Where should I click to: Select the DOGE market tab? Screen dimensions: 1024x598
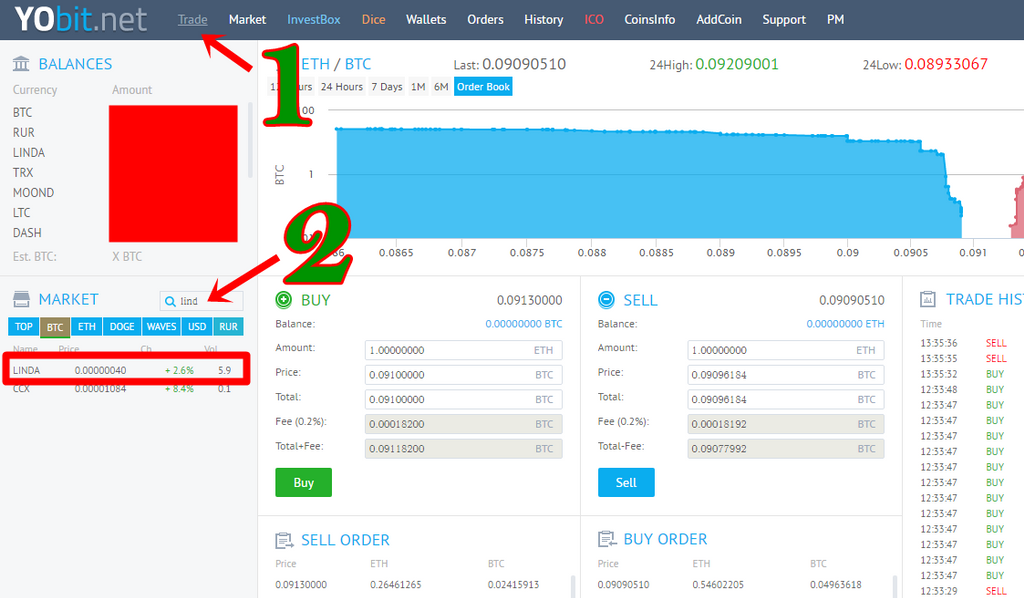point(122,326)
